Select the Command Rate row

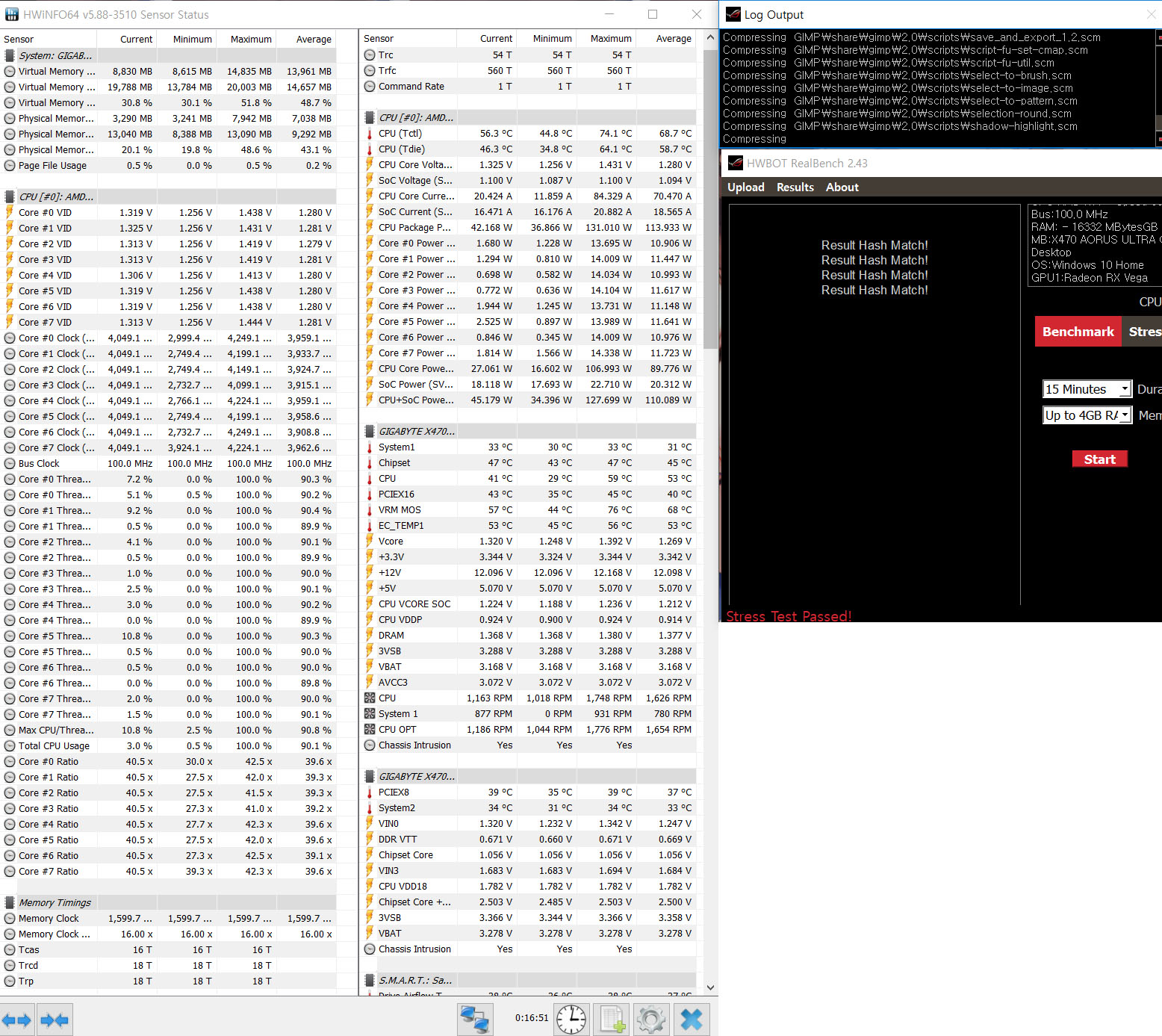[x=529, y=86]
